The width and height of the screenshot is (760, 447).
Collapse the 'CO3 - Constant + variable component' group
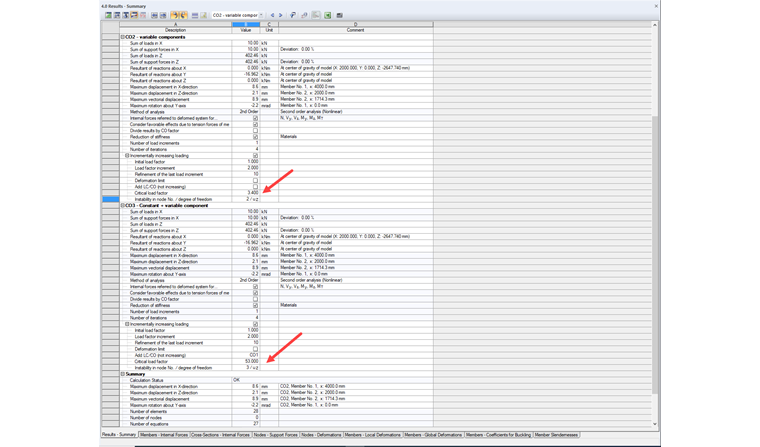pyautogui.click(x=123, y=206)
